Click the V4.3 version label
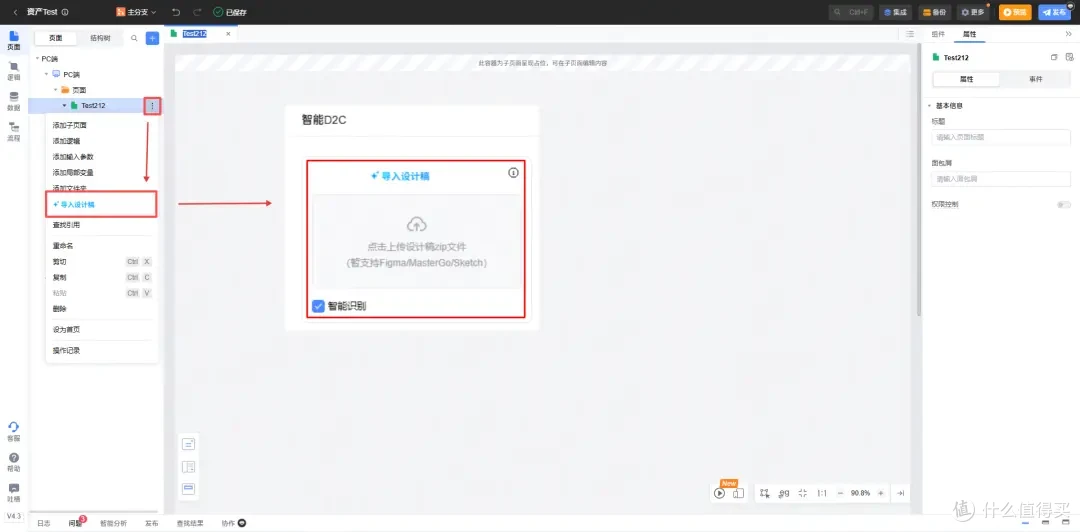The height and width of the screenshot is (532, 1080). pyautogui.click(x=14, y=515)
